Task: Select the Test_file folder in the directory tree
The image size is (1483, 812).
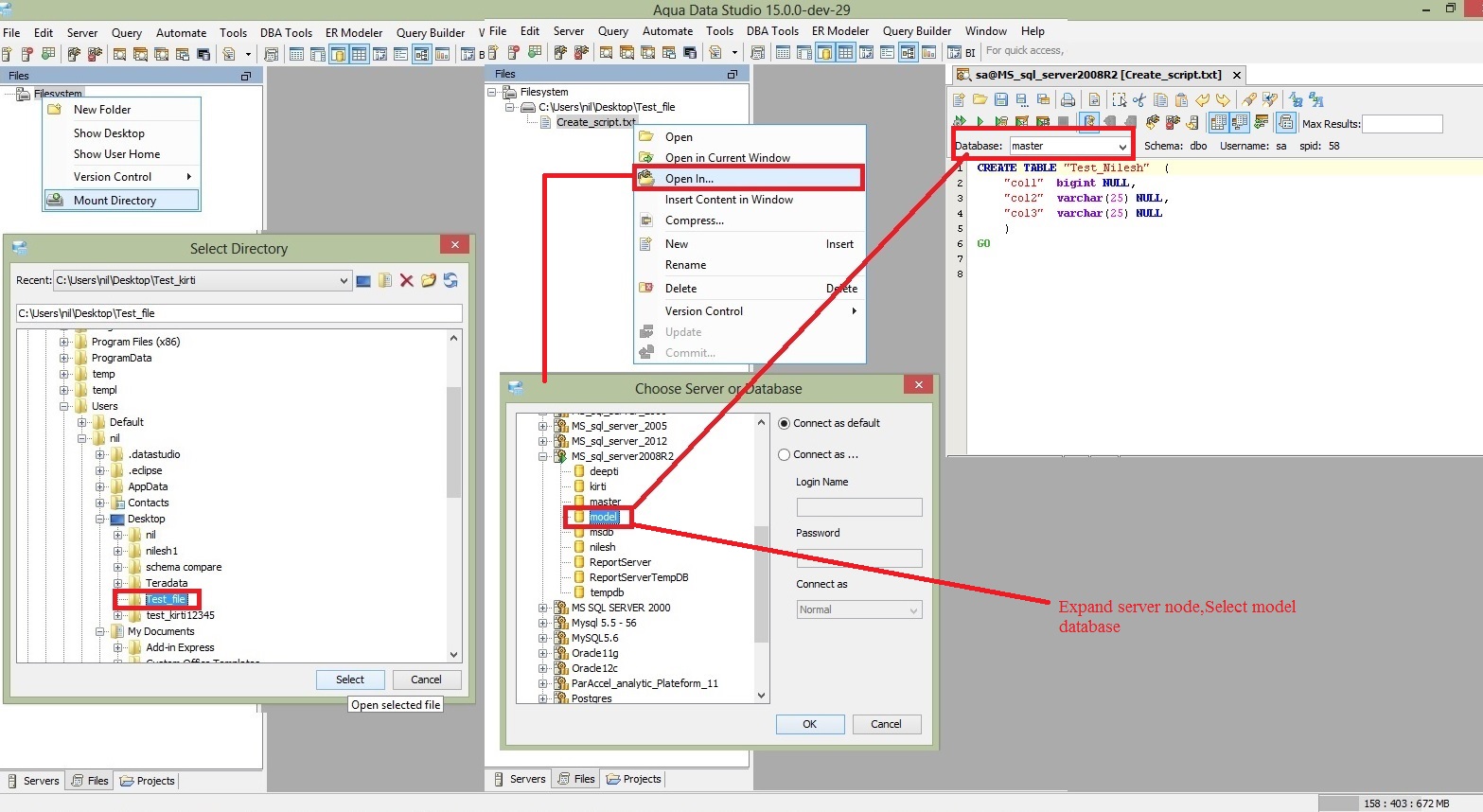Action: coord(167,599)
